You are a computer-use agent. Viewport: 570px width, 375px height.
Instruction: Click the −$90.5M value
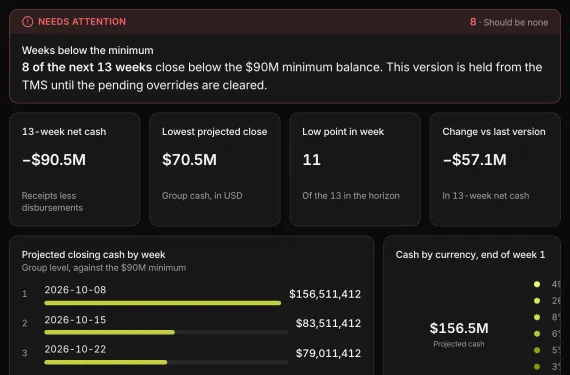pos(54,160)
